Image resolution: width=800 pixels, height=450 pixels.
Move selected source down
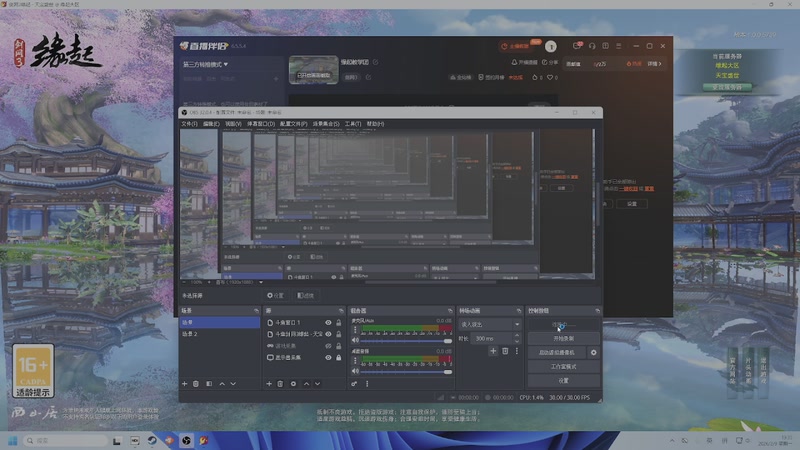click(x=317, y=384)
